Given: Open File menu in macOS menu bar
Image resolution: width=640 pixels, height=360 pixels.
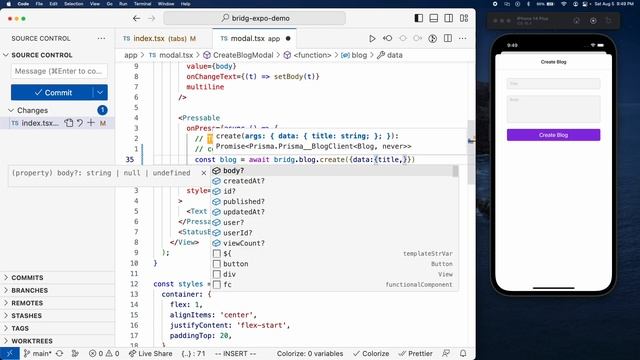Looking at the screenshot, I should click(39, 4).
